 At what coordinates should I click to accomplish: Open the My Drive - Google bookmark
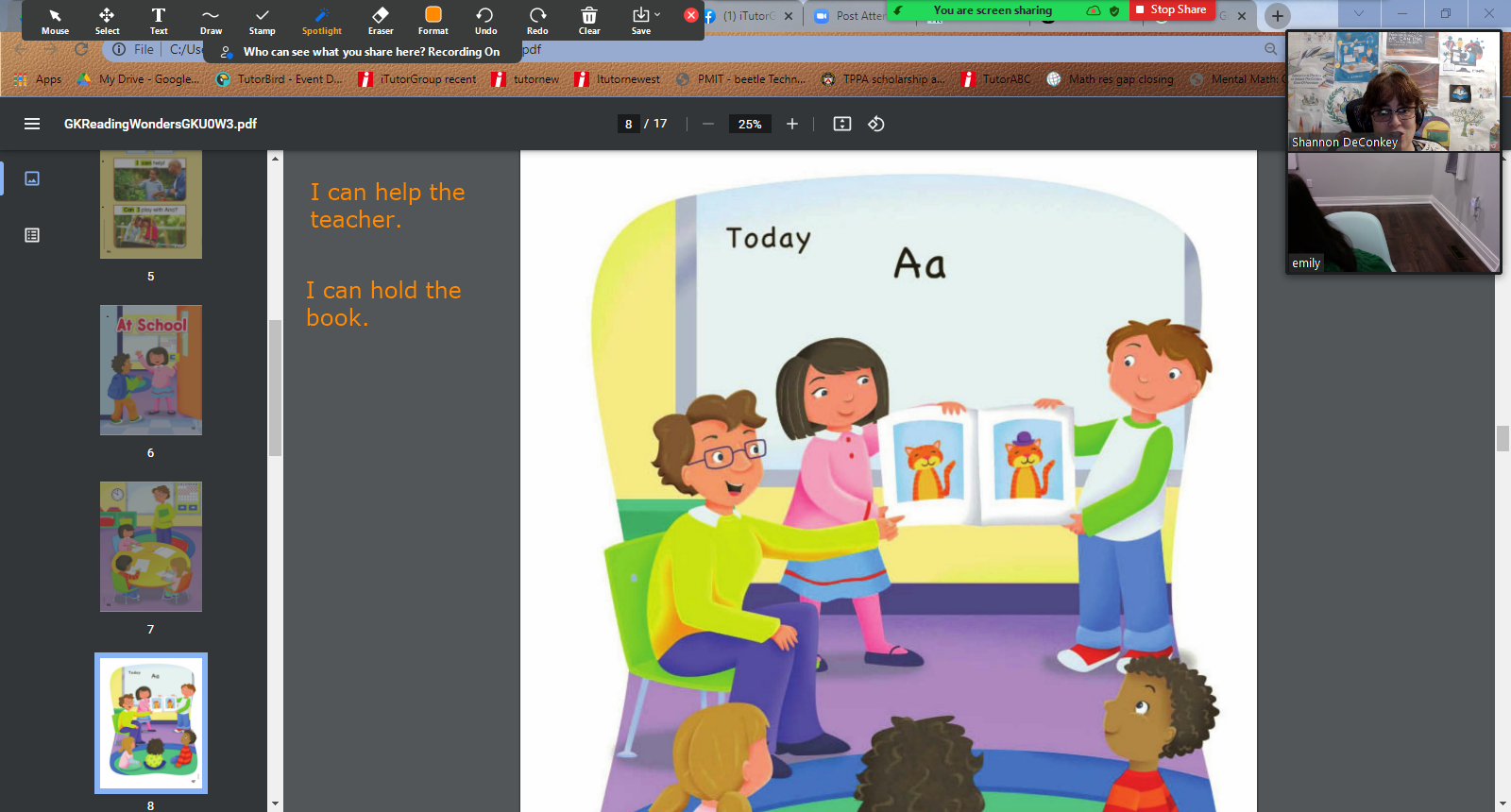coord(139,79)
